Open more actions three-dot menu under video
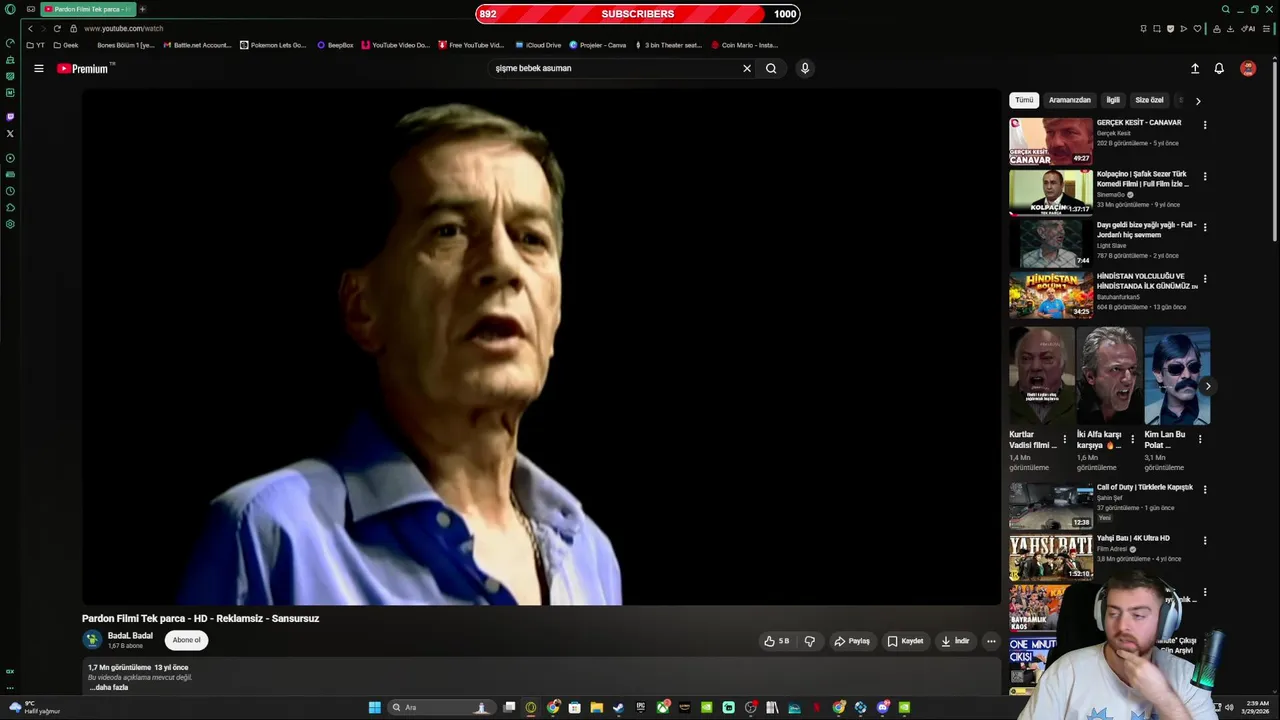The width and height of the screenshot is (1280, 720). click(x=991, y=641)
